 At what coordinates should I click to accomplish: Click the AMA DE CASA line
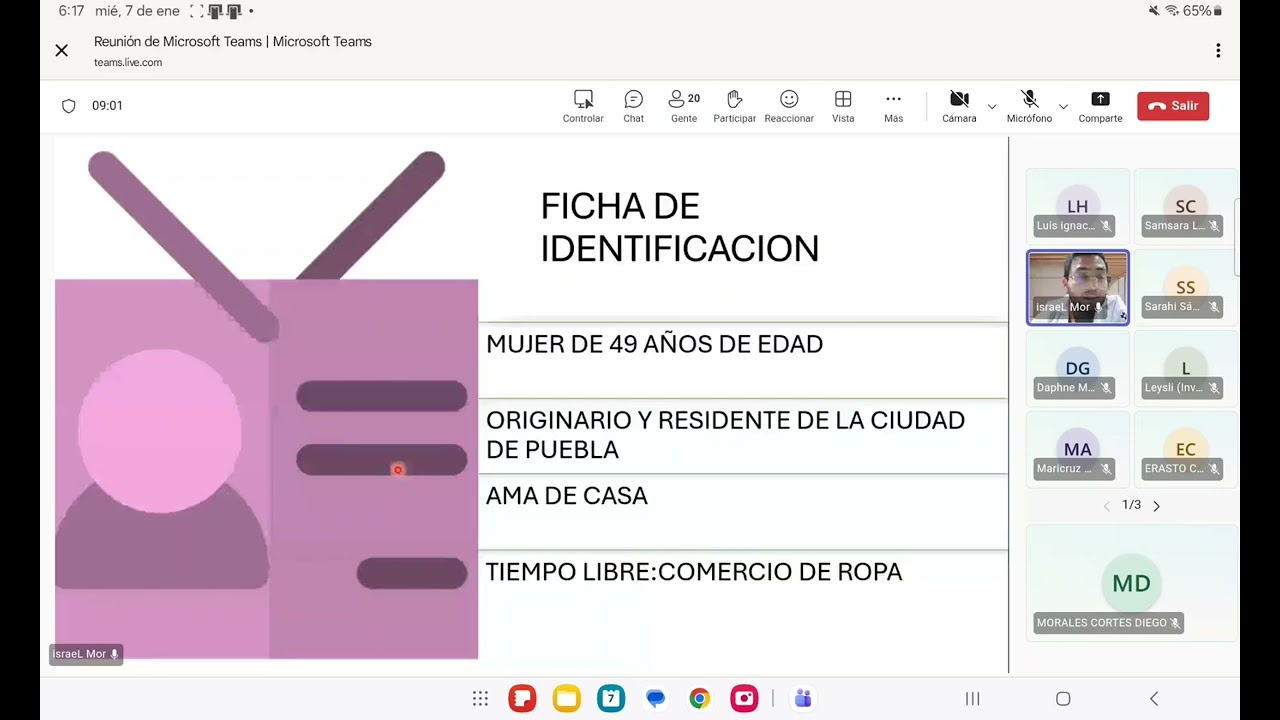(567, 496)
